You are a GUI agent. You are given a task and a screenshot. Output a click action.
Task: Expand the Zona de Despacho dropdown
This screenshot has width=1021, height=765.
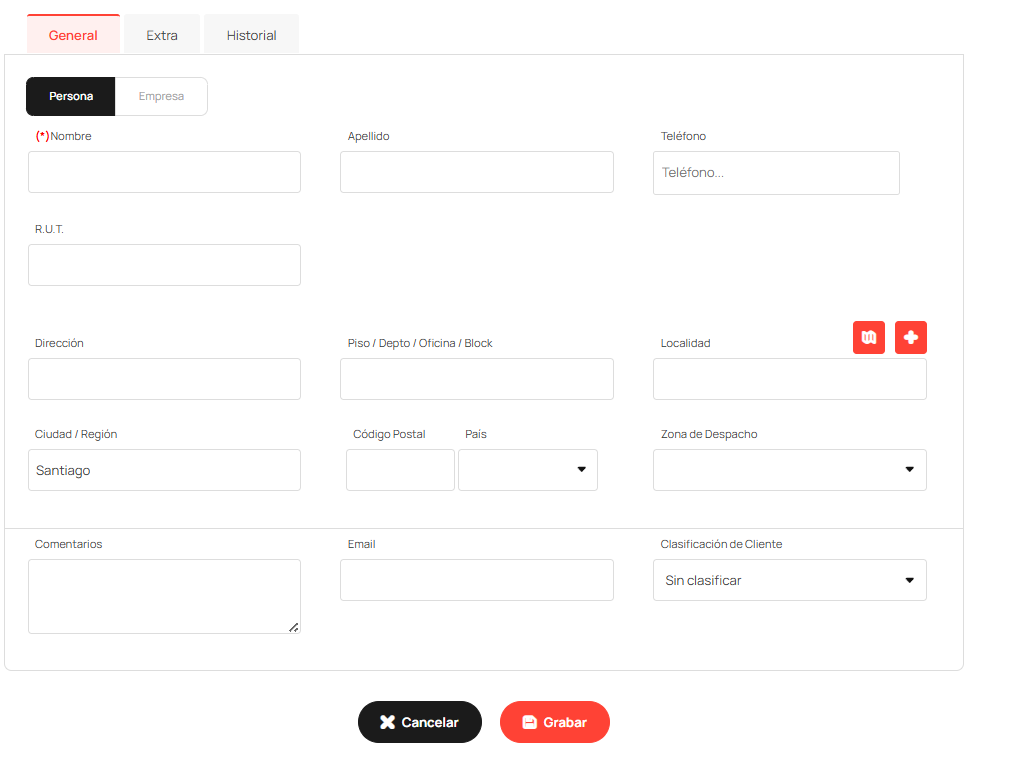(x=789, y=470)
